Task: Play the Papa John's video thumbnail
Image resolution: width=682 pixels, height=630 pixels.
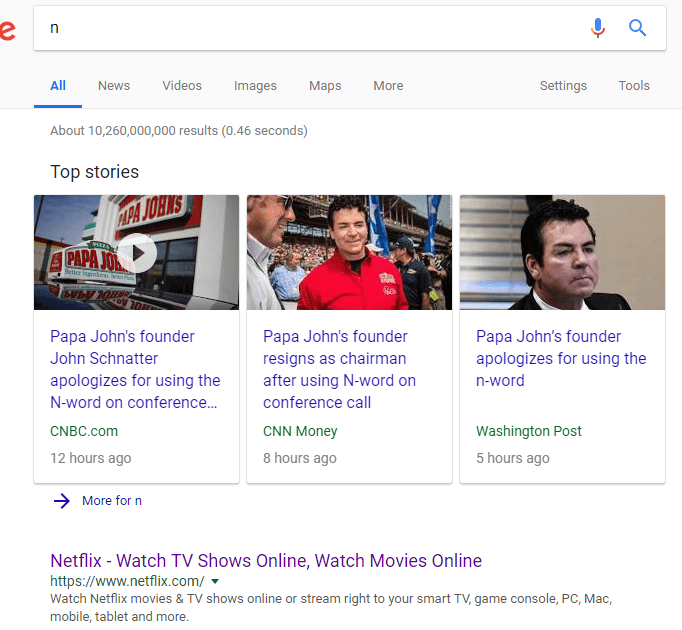Action: (x=137, y=253)
